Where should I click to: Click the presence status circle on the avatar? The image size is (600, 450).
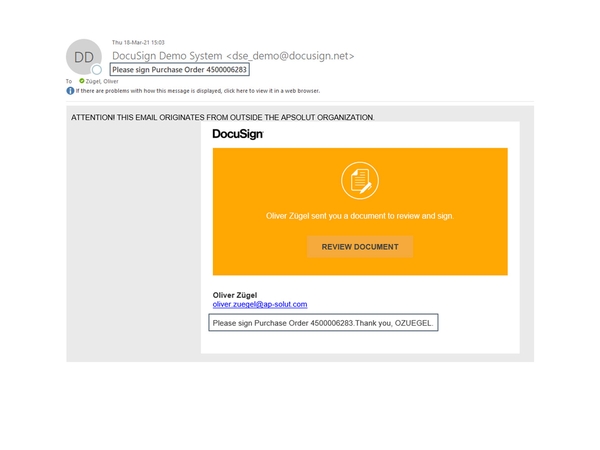[x=97, y=70]
